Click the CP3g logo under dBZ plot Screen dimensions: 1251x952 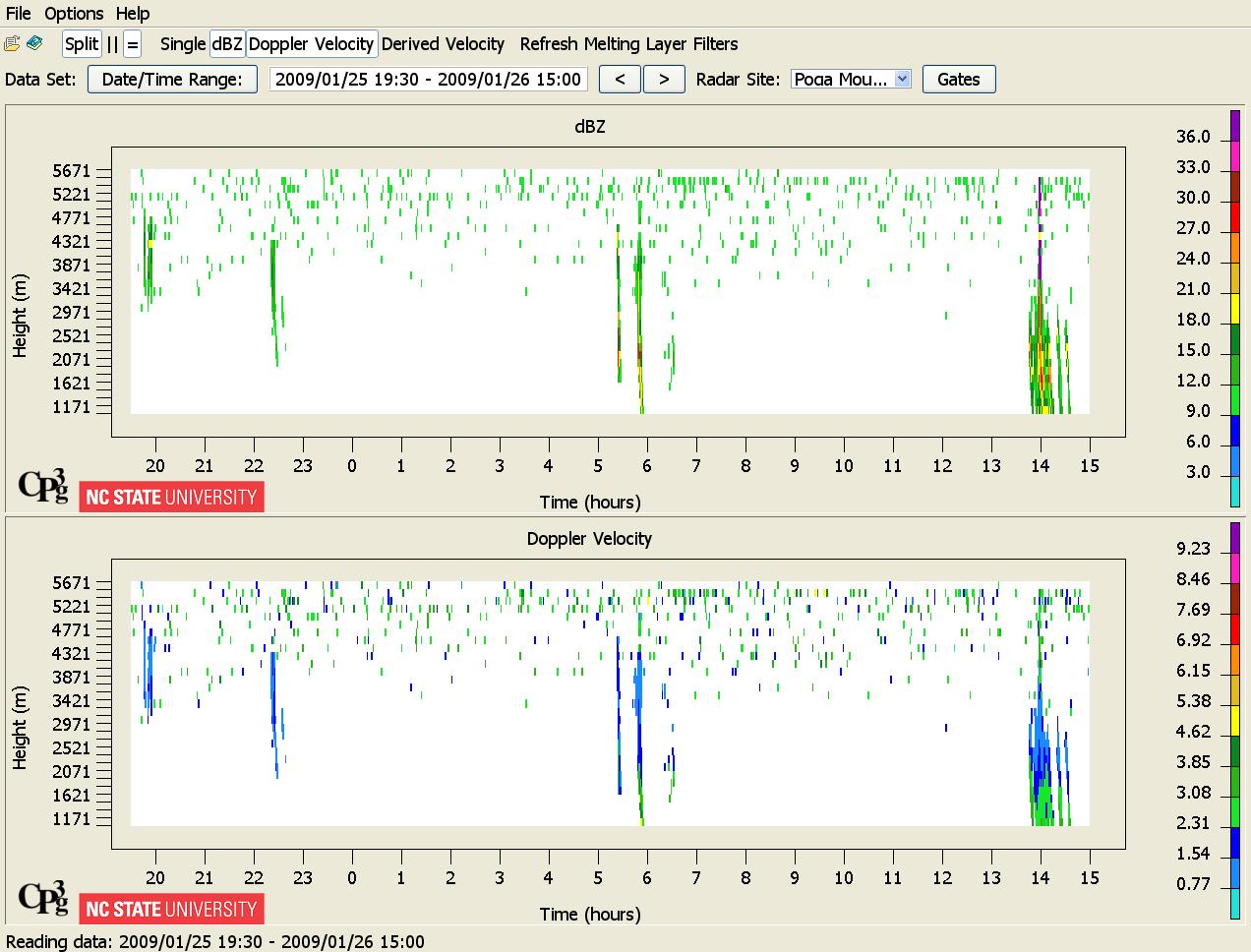(x=44, y=485)
